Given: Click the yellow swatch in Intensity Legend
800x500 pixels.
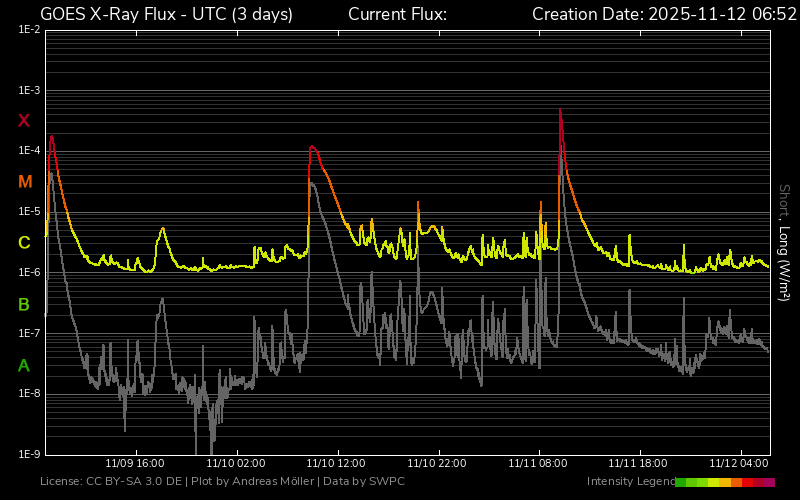Looking at the screenshot, I should pyautogui.click(x=714, y=482).
